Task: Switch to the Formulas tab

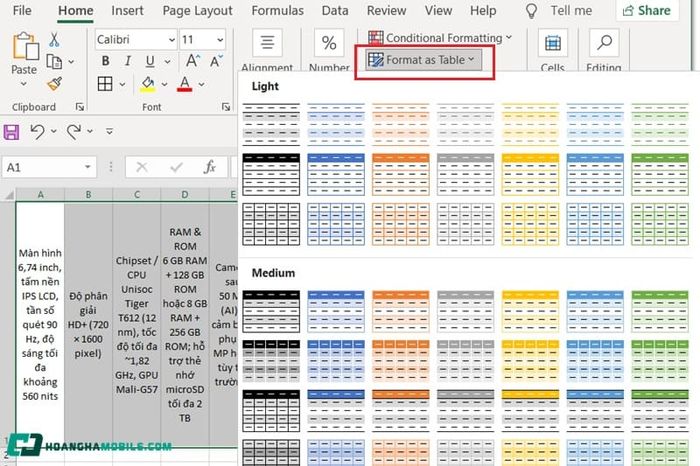Action: tap(277, 11)
